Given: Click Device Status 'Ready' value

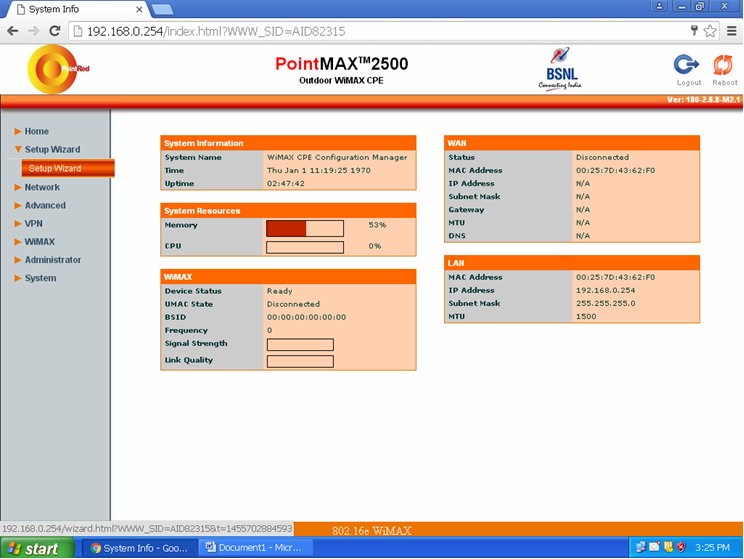Looking at the screenshot, I should click(279, 291).
